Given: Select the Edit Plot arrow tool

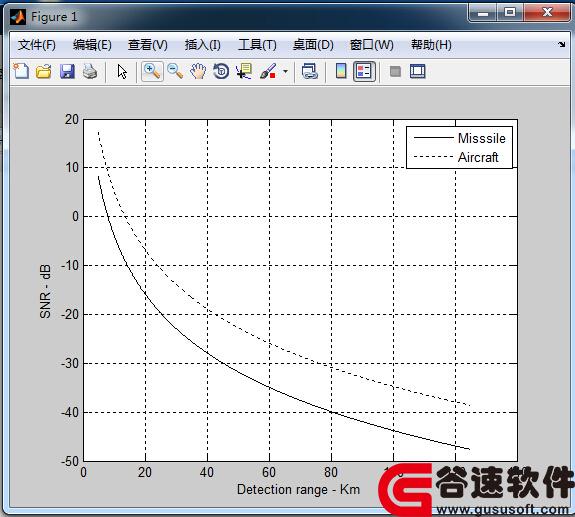Looking at the screenshot, I should (122, 72).
